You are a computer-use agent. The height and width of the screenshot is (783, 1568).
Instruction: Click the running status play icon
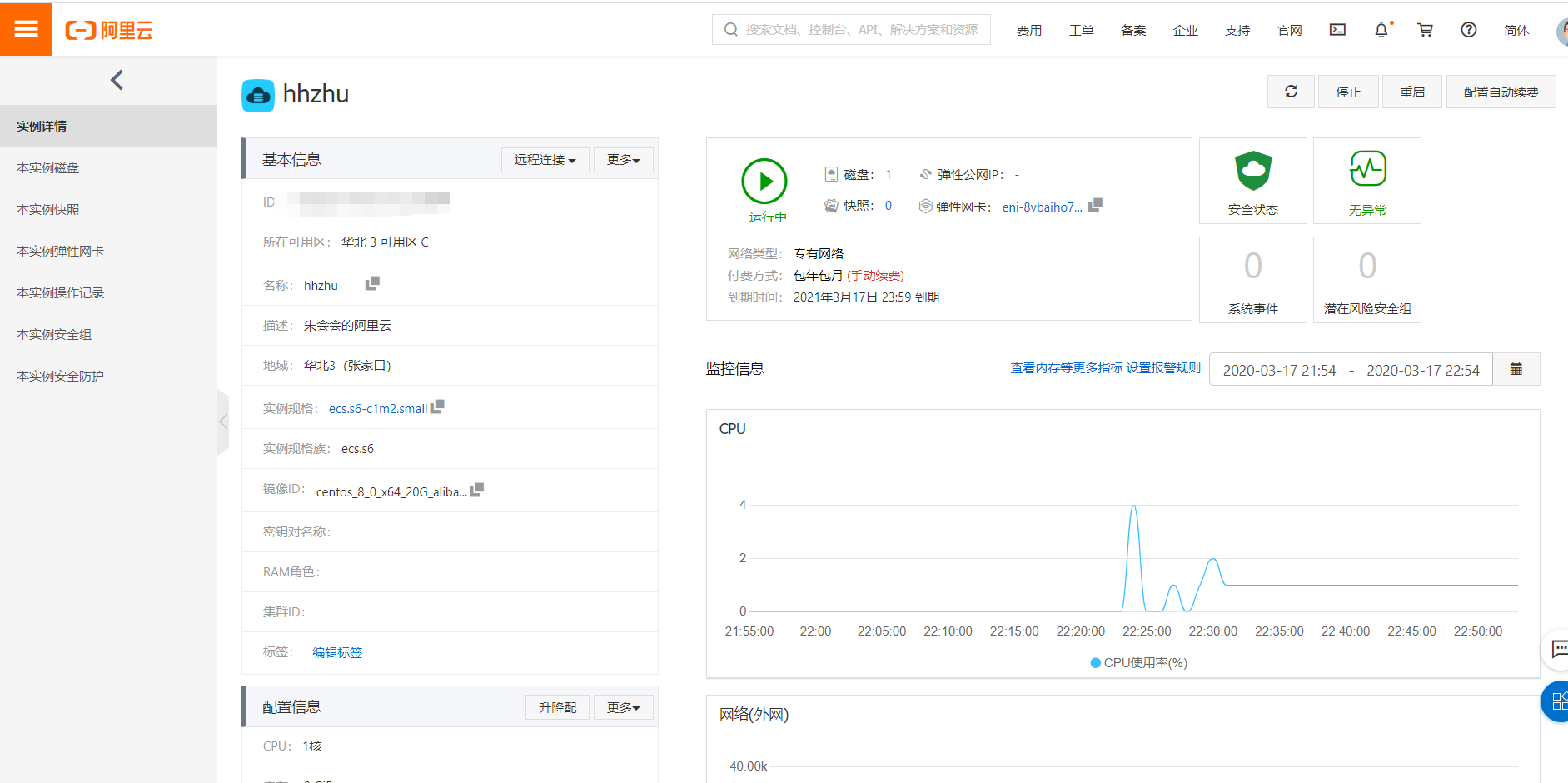point(764,182)
